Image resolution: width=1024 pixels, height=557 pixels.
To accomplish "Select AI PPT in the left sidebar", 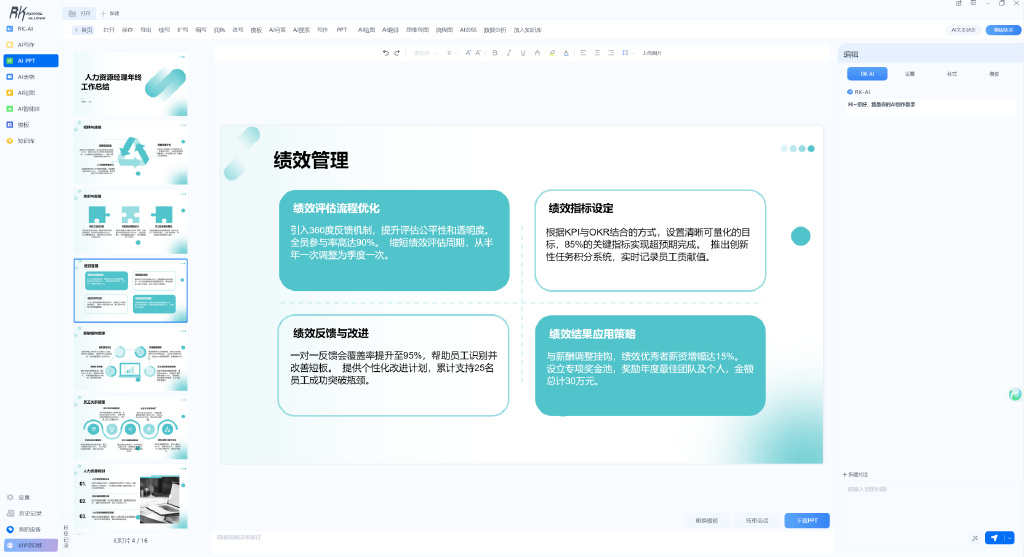I will coord(31,61).
